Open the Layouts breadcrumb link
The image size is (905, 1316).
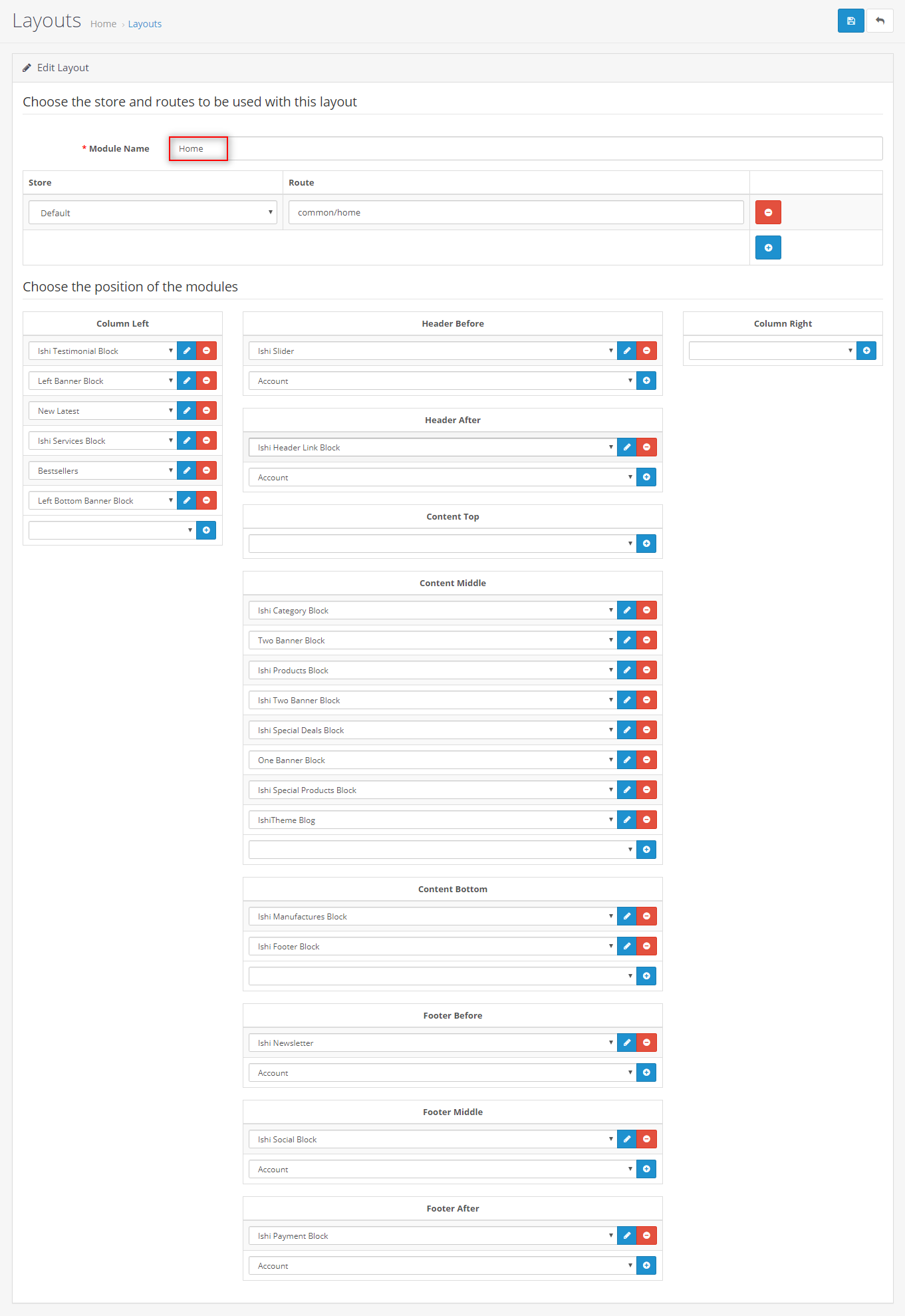(144, 24)
